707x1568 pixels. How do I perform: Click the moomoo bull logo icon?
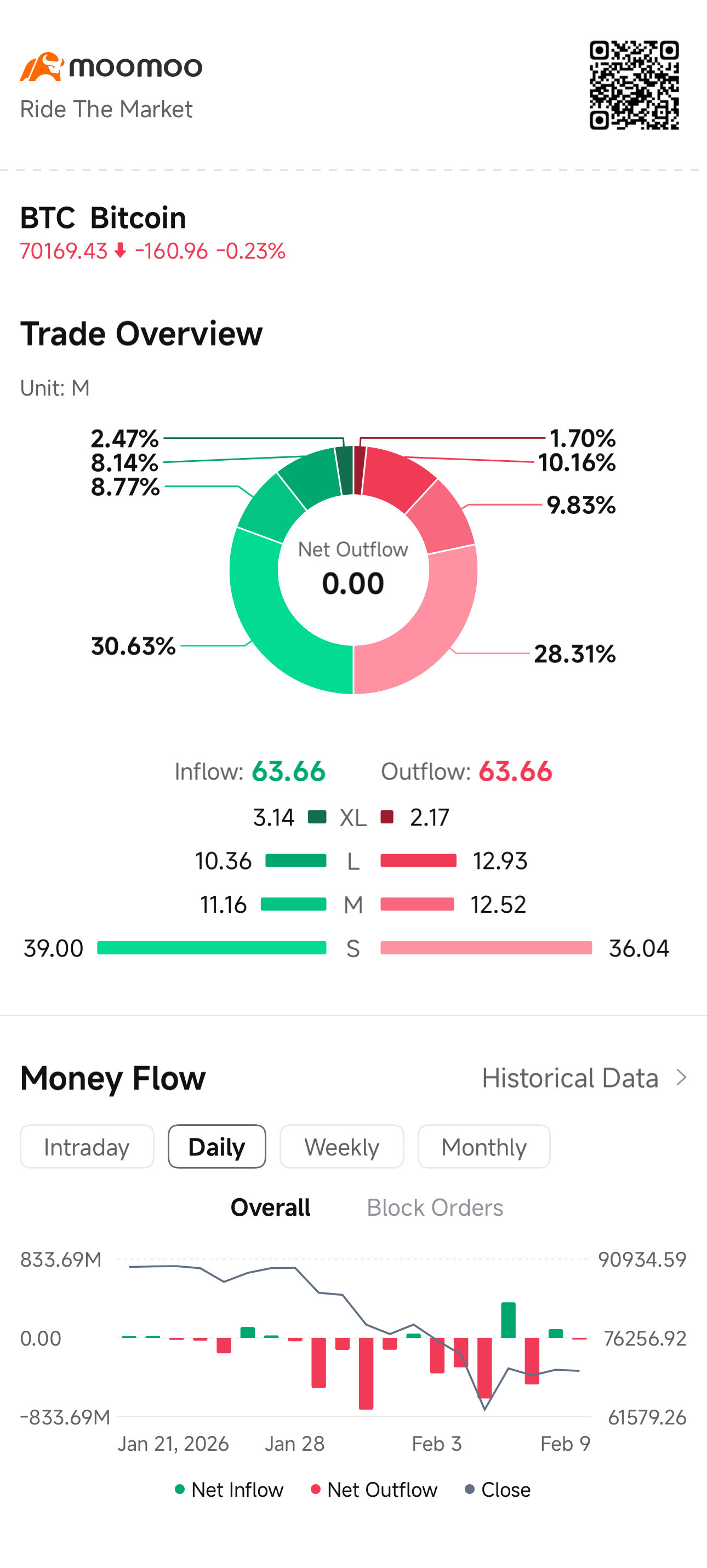point(42,67)
